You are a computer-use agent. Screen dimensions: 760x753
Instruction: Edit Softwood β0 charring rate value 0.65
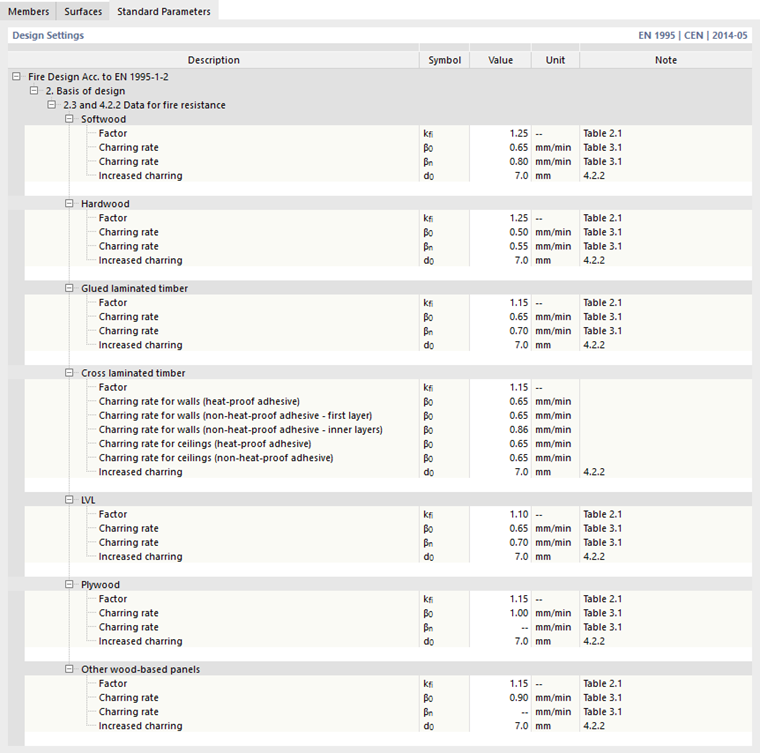tap(500, 147)
